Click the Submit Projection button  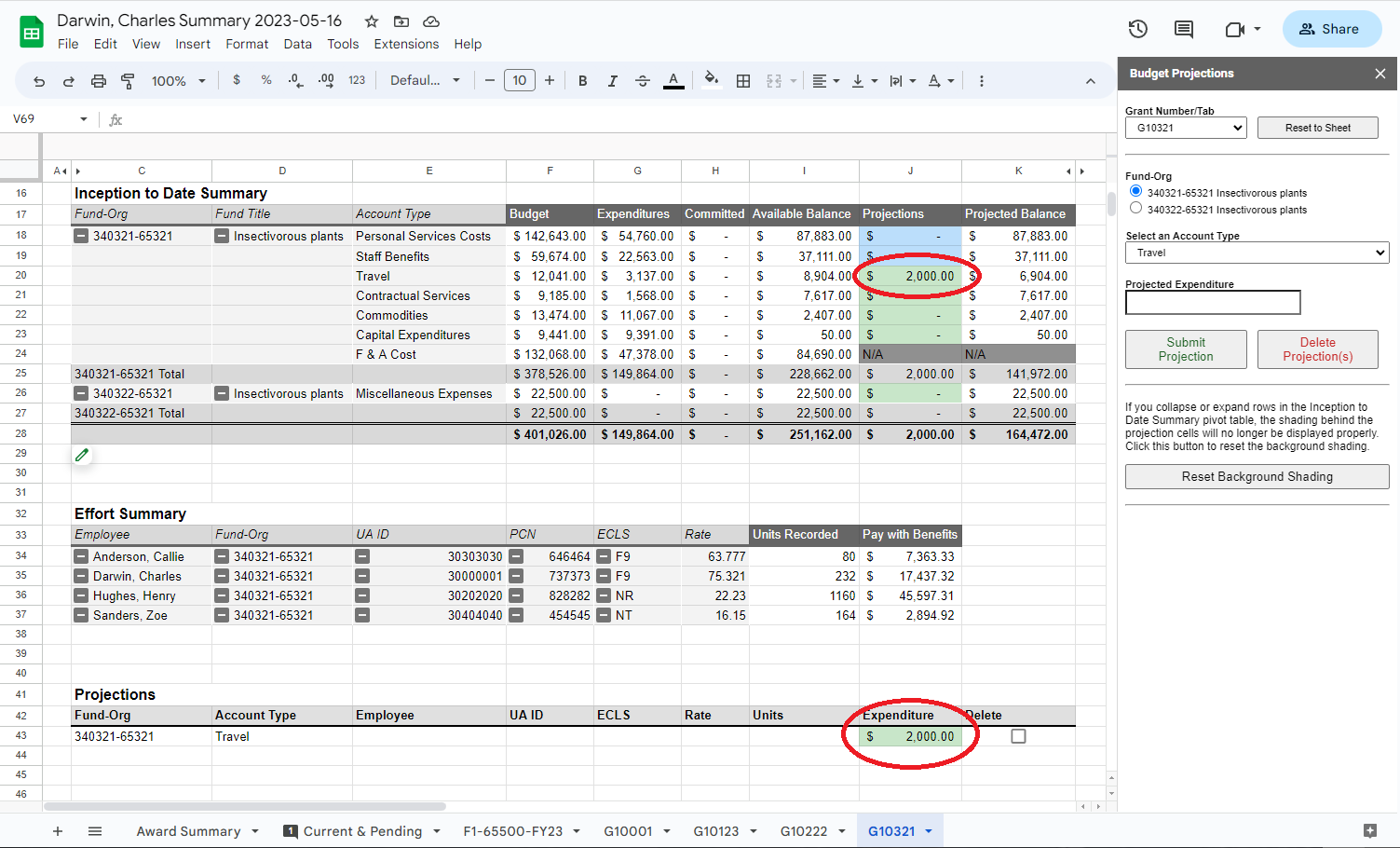(x=1185, y=349)
